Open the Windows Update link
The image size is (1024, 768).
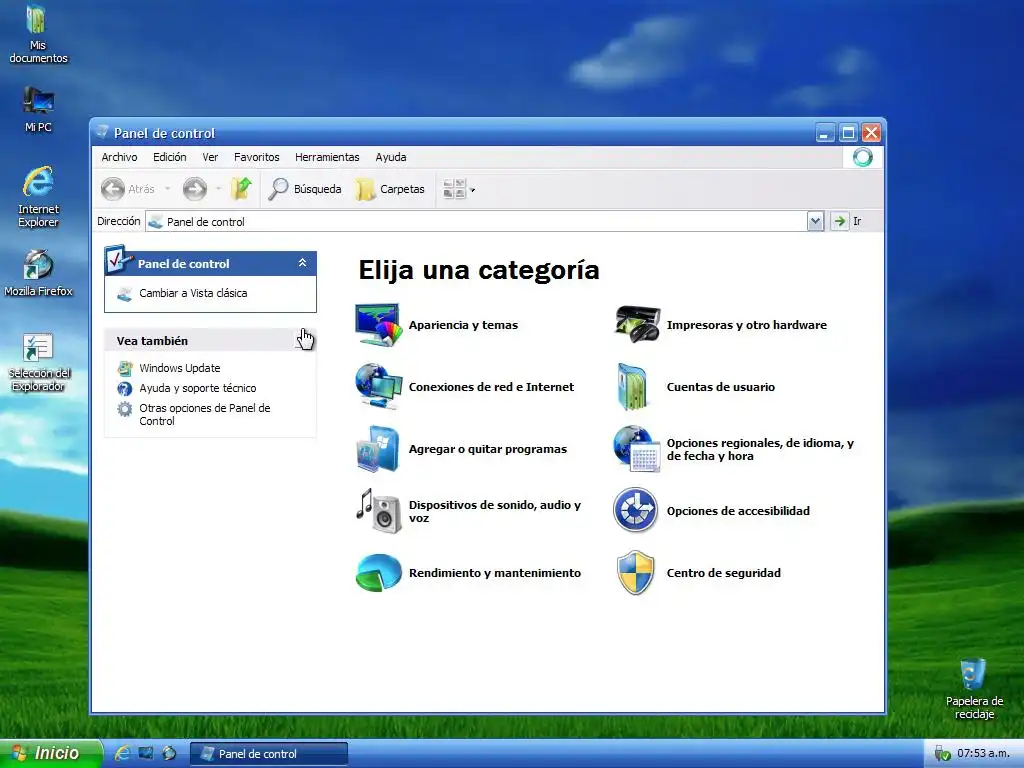180,368
